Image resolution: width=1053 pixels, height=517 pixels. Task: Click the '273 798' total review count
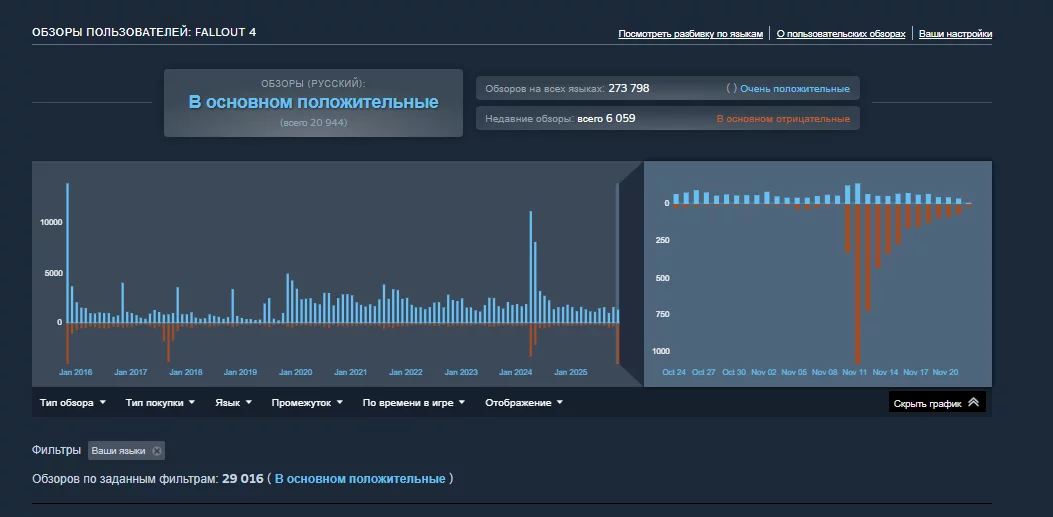tap(629, 89)
